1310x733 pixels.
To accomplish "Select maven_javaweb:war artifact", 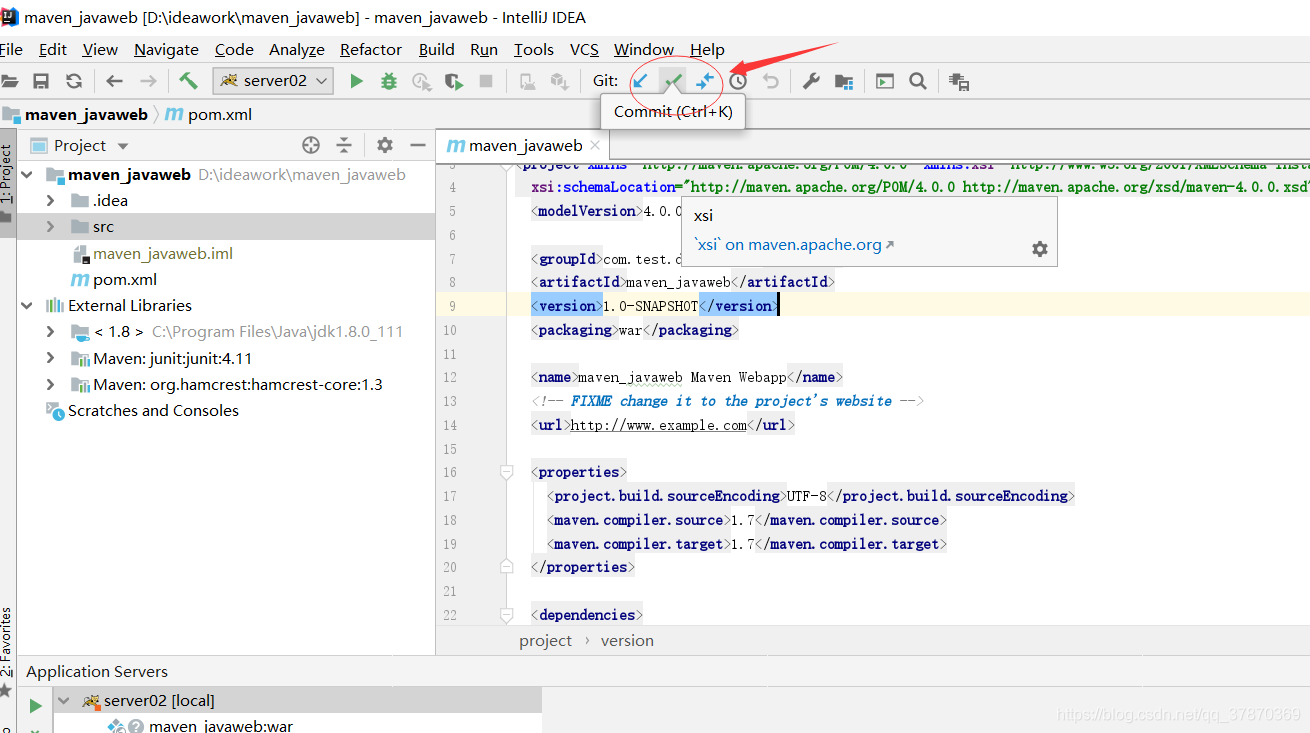I will coord(221,726).
